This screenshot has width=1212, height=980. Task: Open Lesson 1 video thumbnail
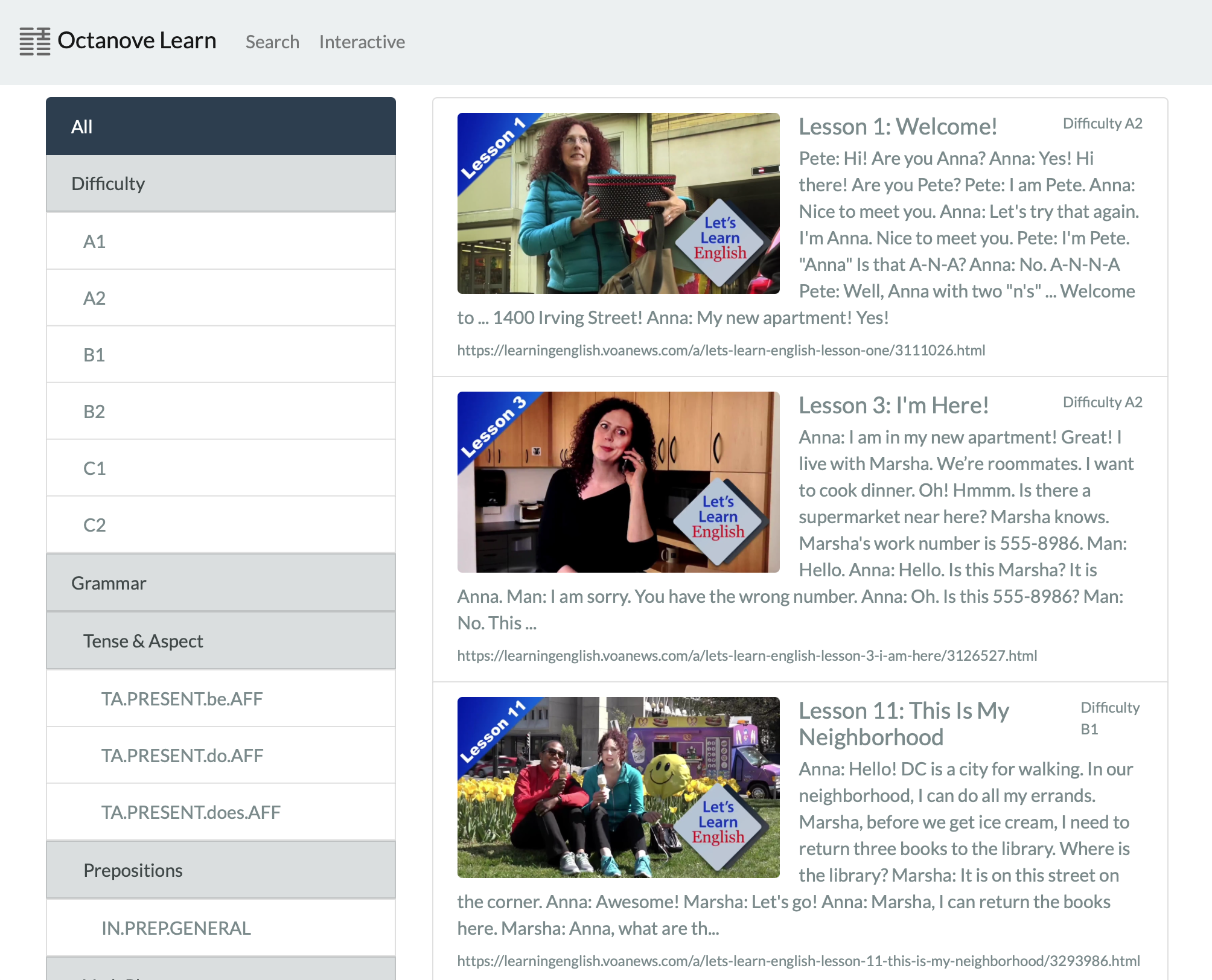tap(618, 203)
